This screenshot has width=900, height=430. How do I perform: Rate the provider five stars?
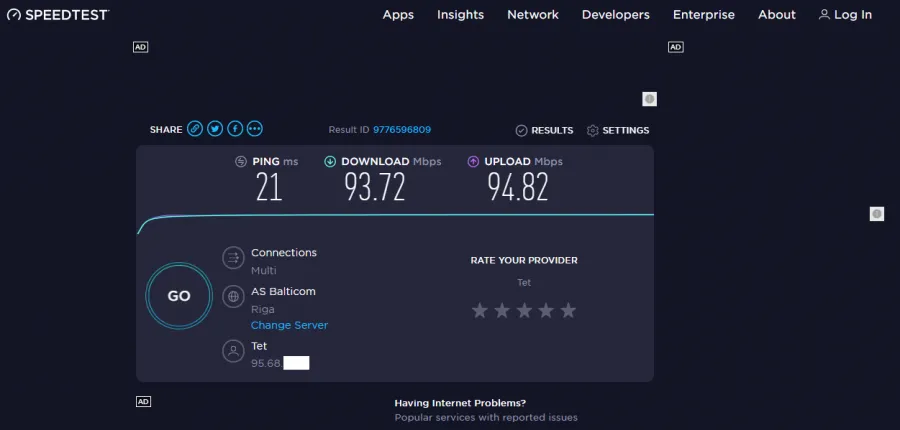568,311
